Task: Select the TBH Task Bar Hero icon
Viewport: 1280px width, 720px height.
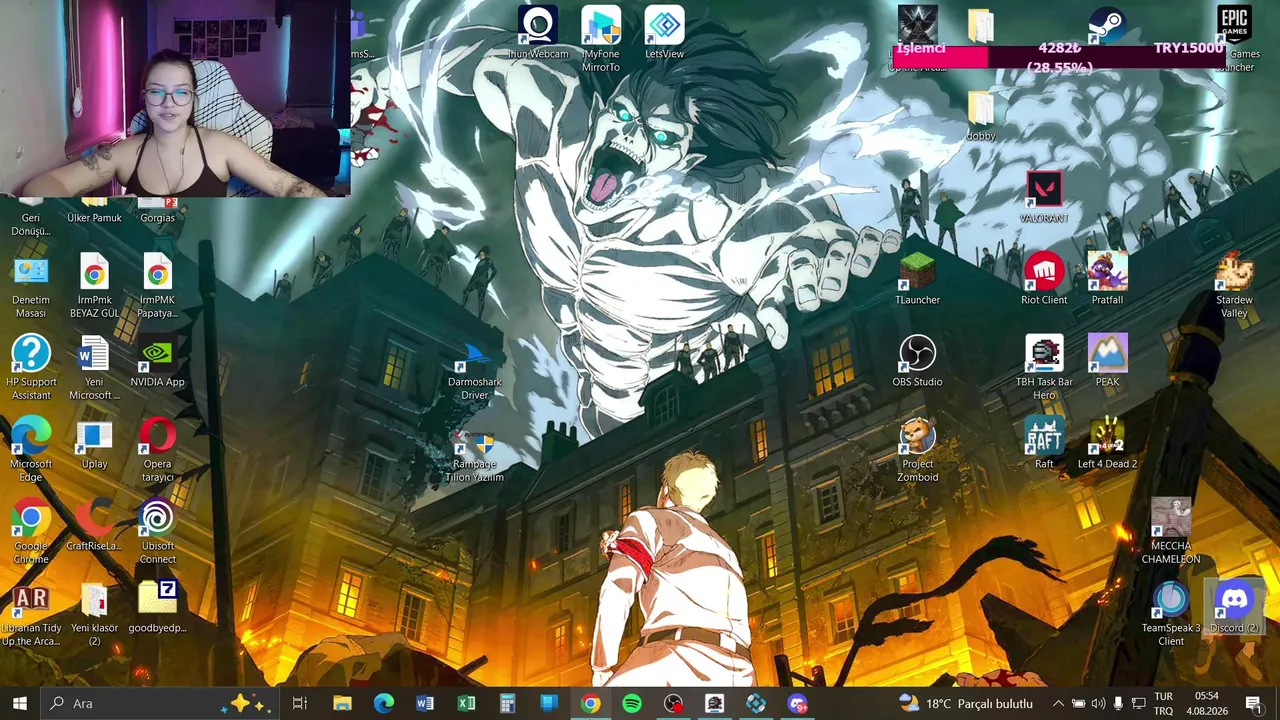Action: pyautogui.click(x=1044, y=368)
